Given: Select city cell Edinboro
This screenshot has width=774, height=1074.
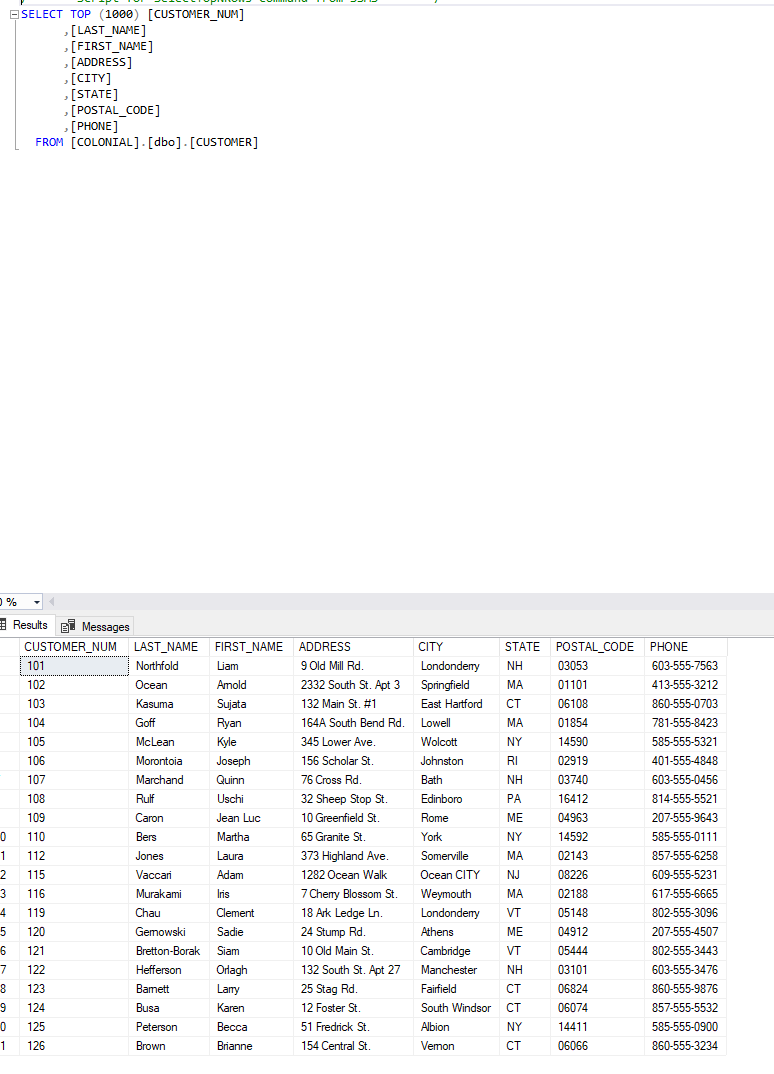Looking at the screenshot, I should (x=457, y=799).
